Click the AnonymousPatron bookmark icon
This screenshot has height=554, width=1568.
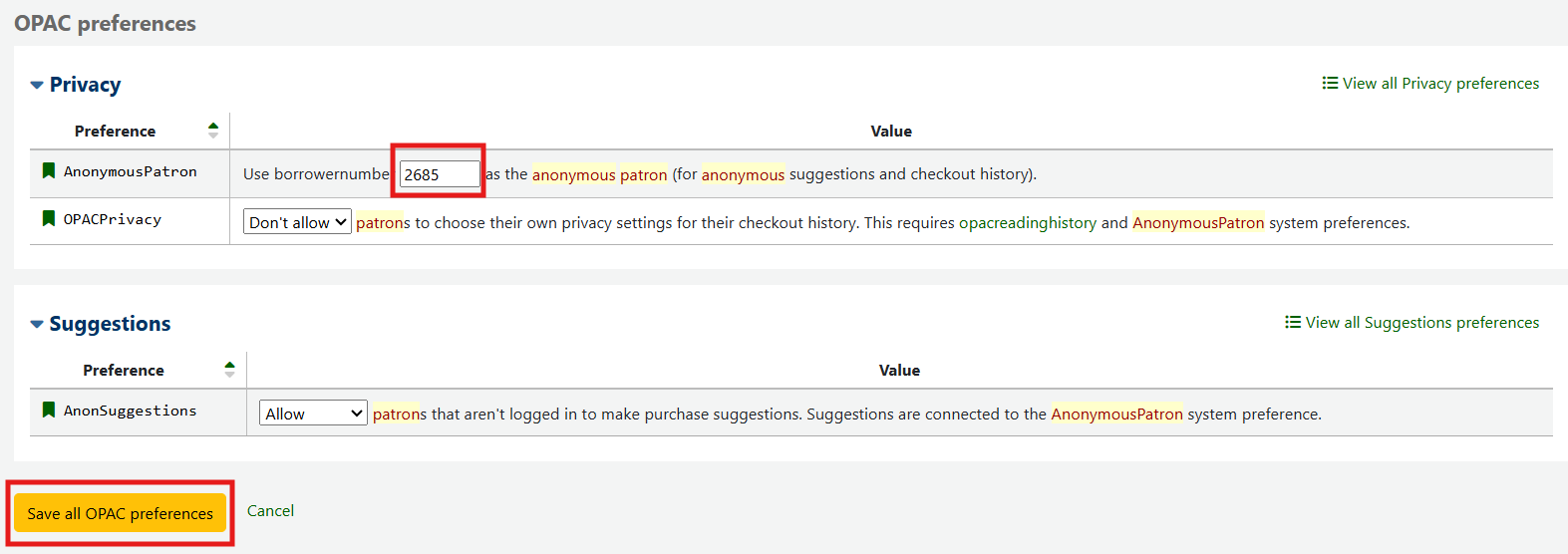point(48,170)
